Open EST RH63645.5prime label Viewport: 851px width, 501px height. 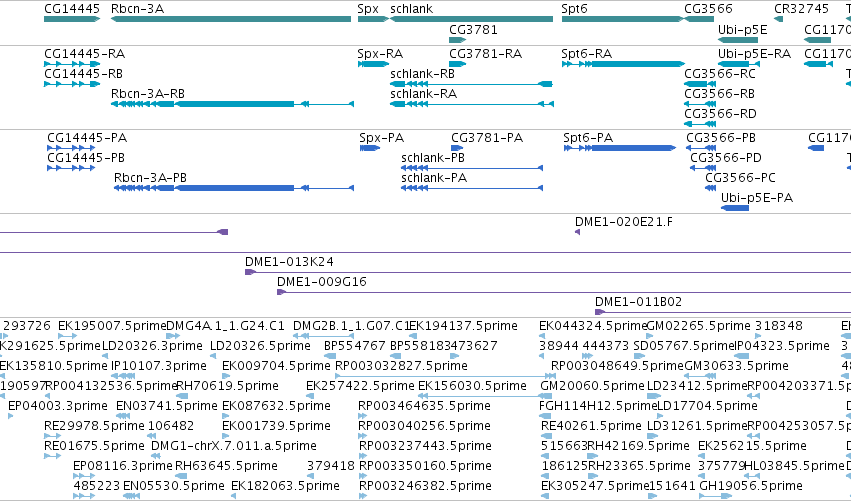[226, 467]
